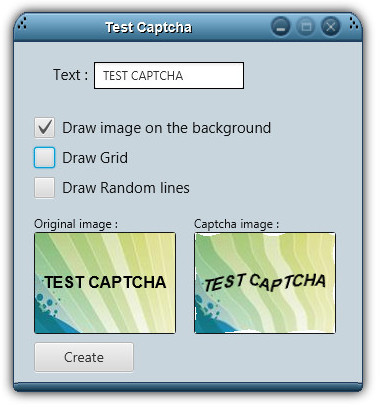Image resolution: width=383 pixels, height=407 pixels.
Task: Click the dotted grip in top-right corner
Action: tap(354, 23)
